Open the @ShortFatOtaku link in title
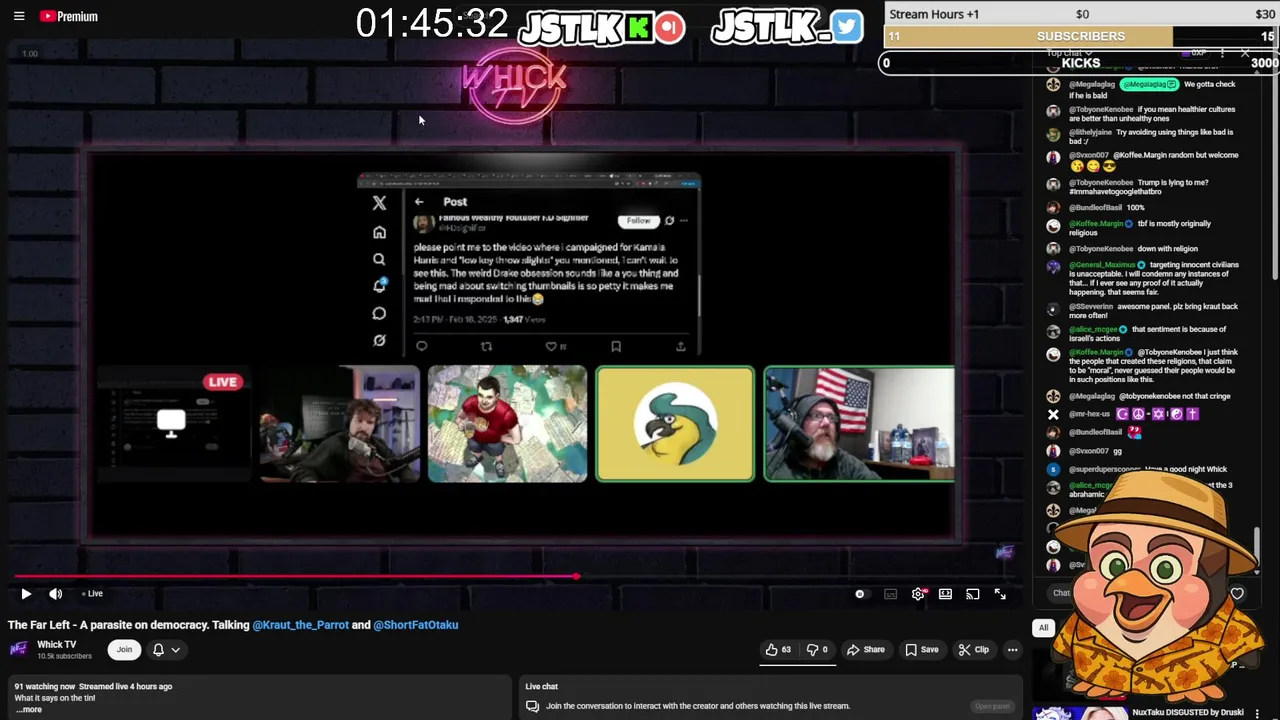The height and width of the screenshot is (720, 1280). coord(416,625)
